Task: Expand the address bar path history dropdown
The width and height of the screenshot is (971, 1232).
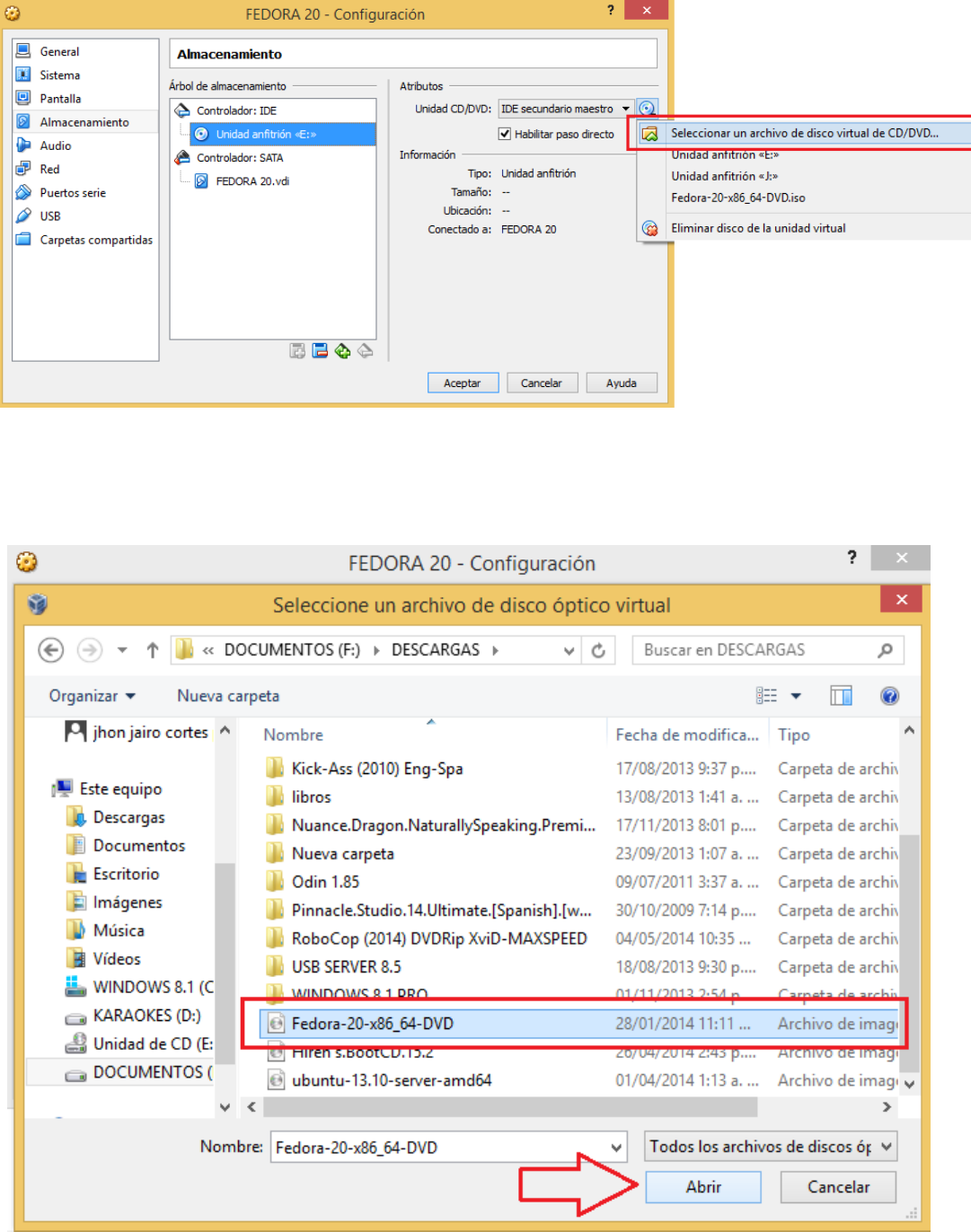Action: coord(569,650)
